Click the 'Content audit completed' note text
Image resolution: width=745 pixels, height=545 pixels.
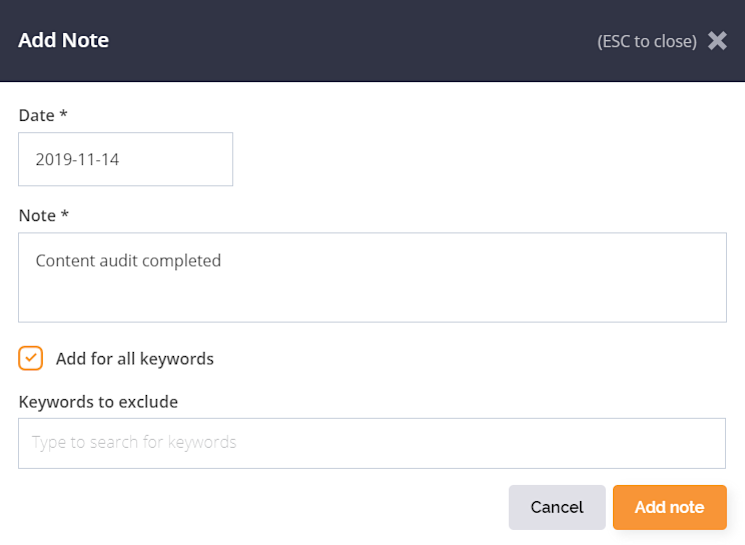[128, 261]
